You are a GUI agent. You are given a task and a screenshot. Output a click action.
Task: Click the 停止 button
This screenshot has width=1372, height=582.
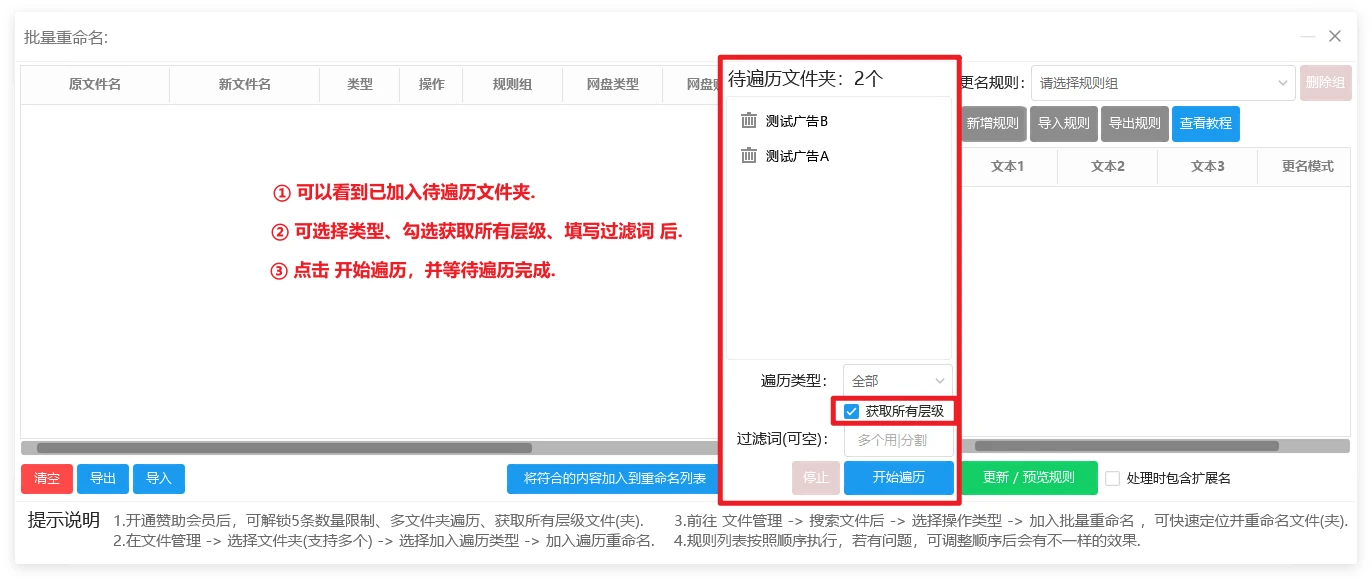815,478
